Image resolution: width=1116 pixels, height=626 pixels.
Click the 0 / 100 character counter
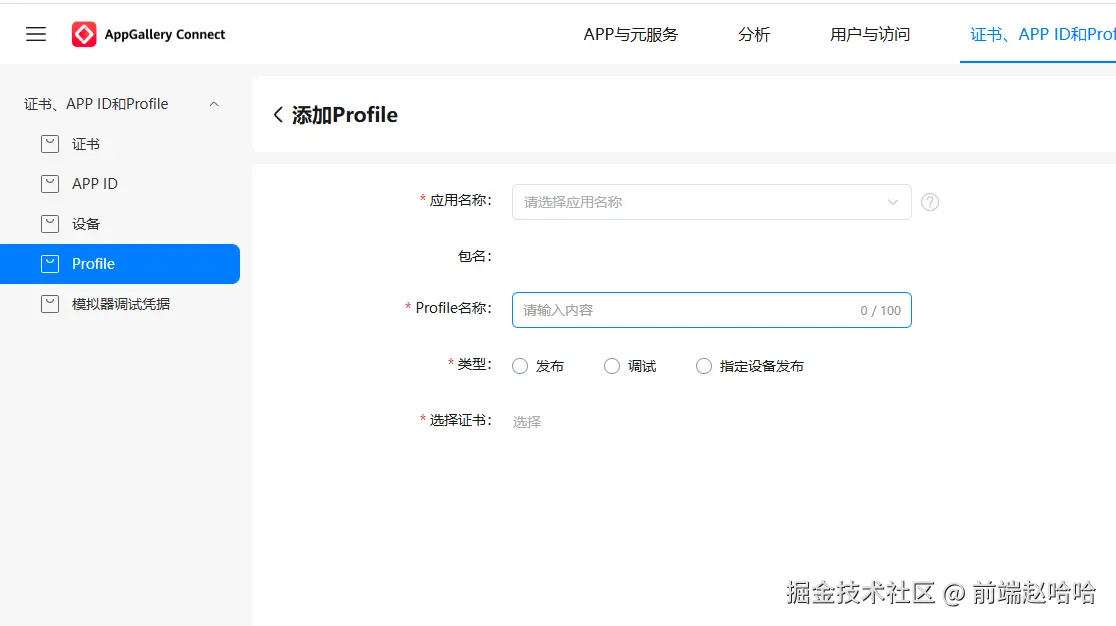tap(880, 310)
